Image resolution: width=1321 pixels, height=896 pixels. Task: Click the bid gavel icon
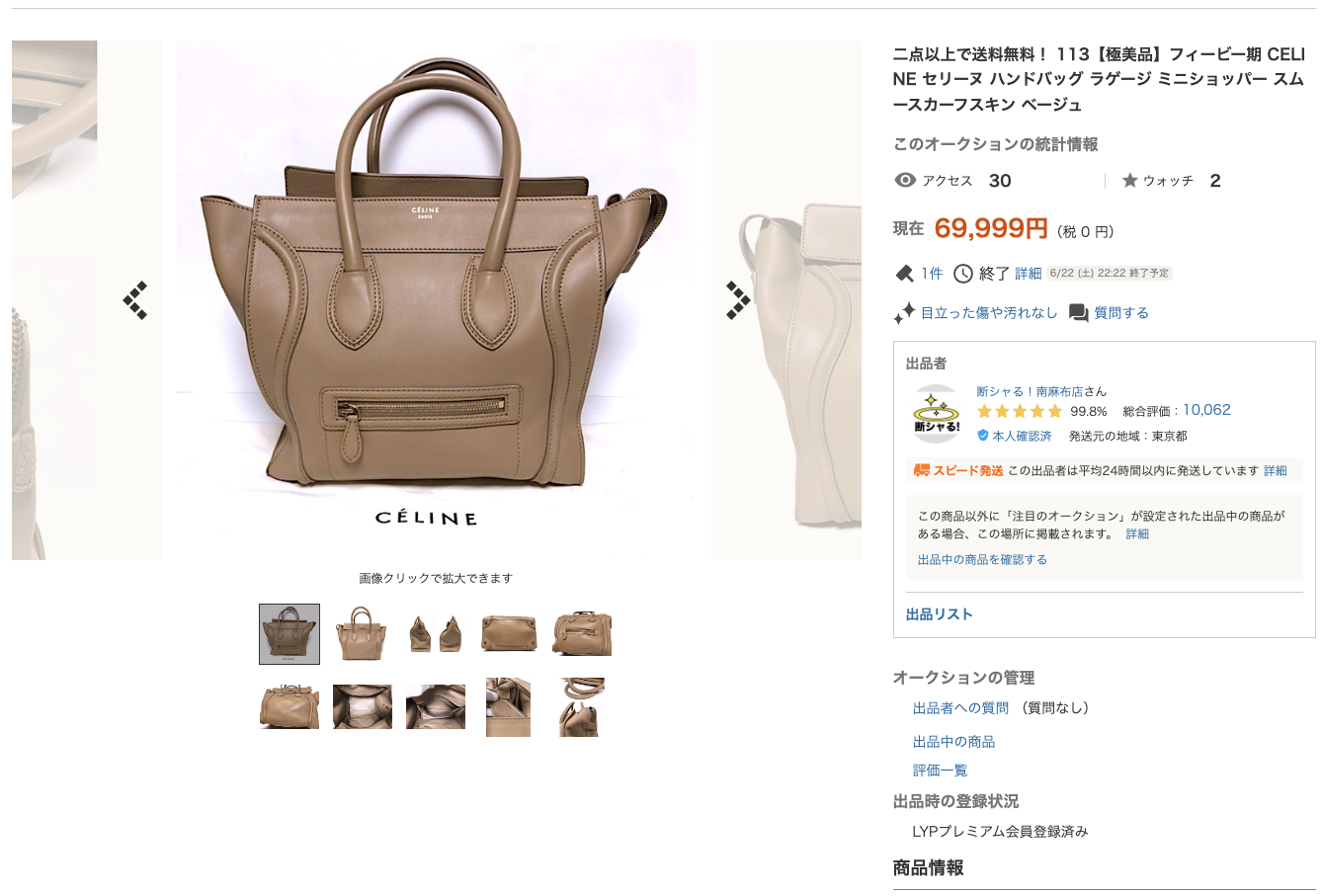pos(903,273)
